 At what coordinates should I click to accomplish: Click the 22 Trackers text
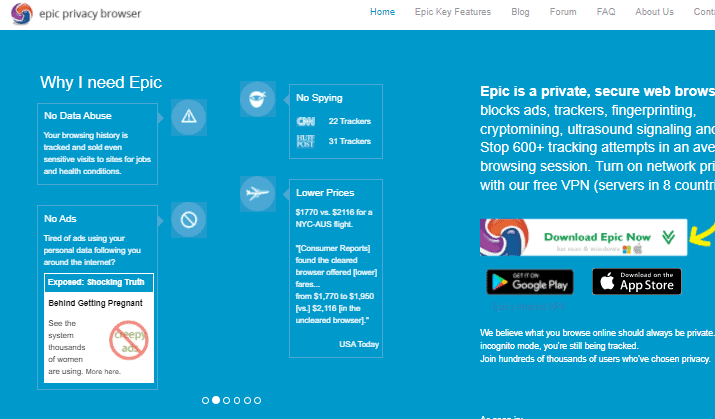click(x=350, y=121)
